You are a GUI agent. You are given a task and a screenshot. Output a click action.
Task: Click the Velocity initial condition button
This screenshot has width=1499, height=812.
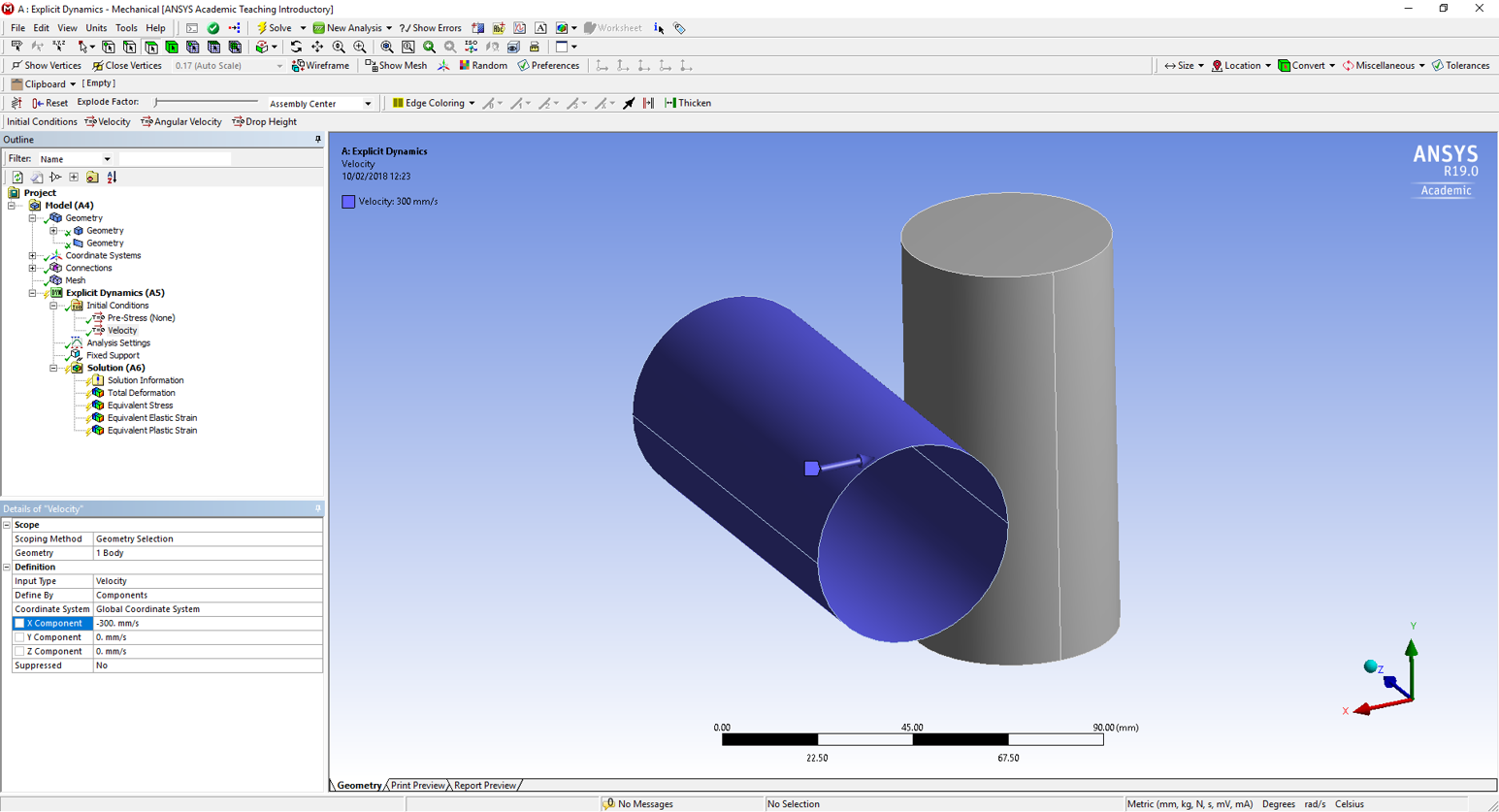(107, 122)
